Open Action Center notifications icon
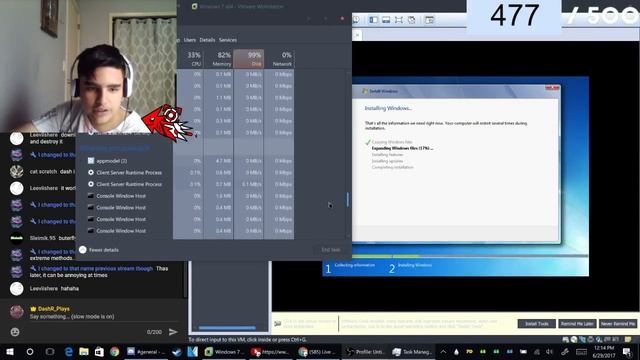 tap(627, 351)
